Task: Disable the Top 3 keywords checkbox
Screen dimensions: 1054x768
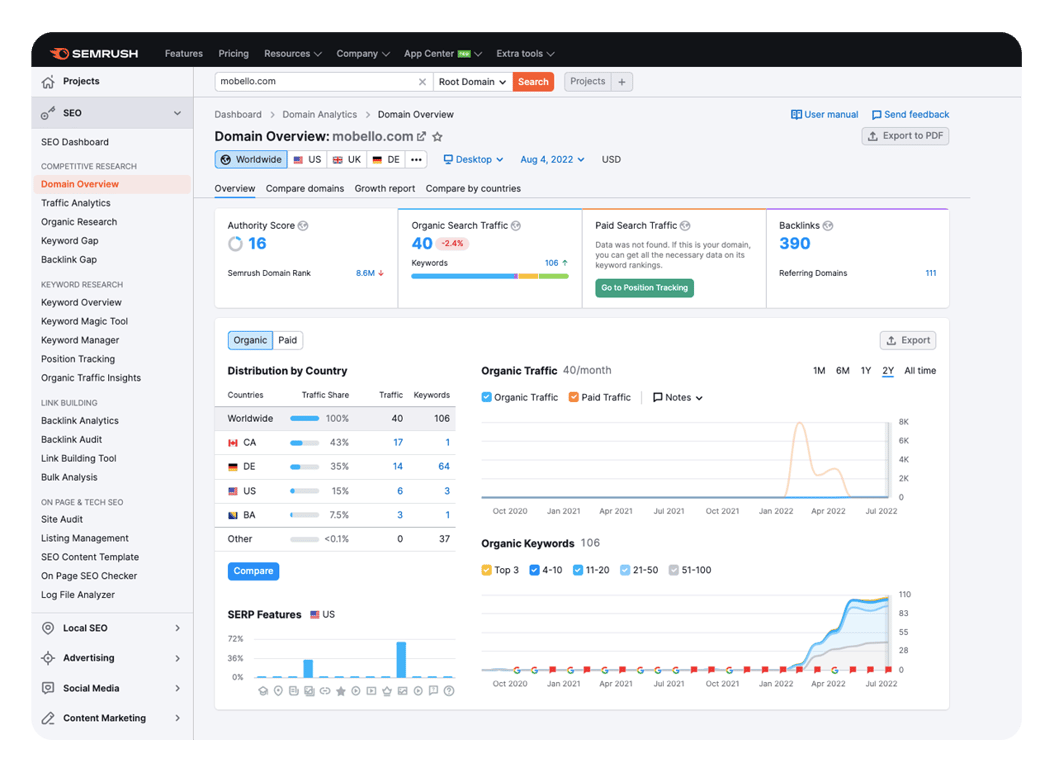Action: [487, 570]
